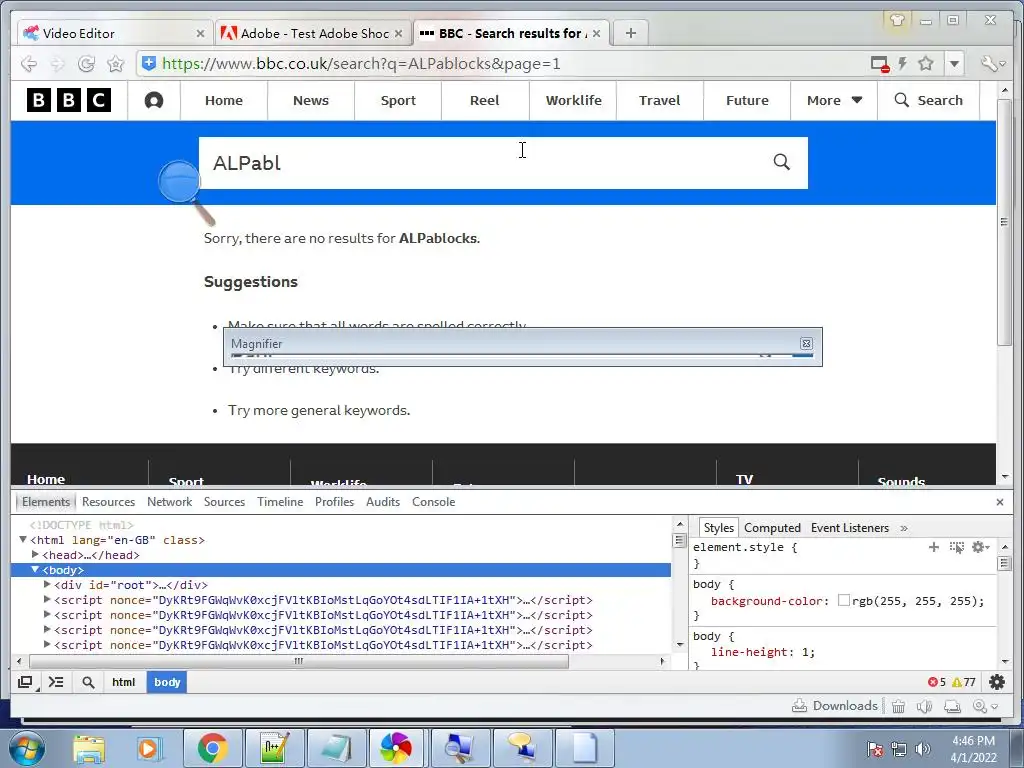Click the Elements horizontal scrollbar thumb
The width and height of the screenshot is (1024, 768).
[298, 661]
